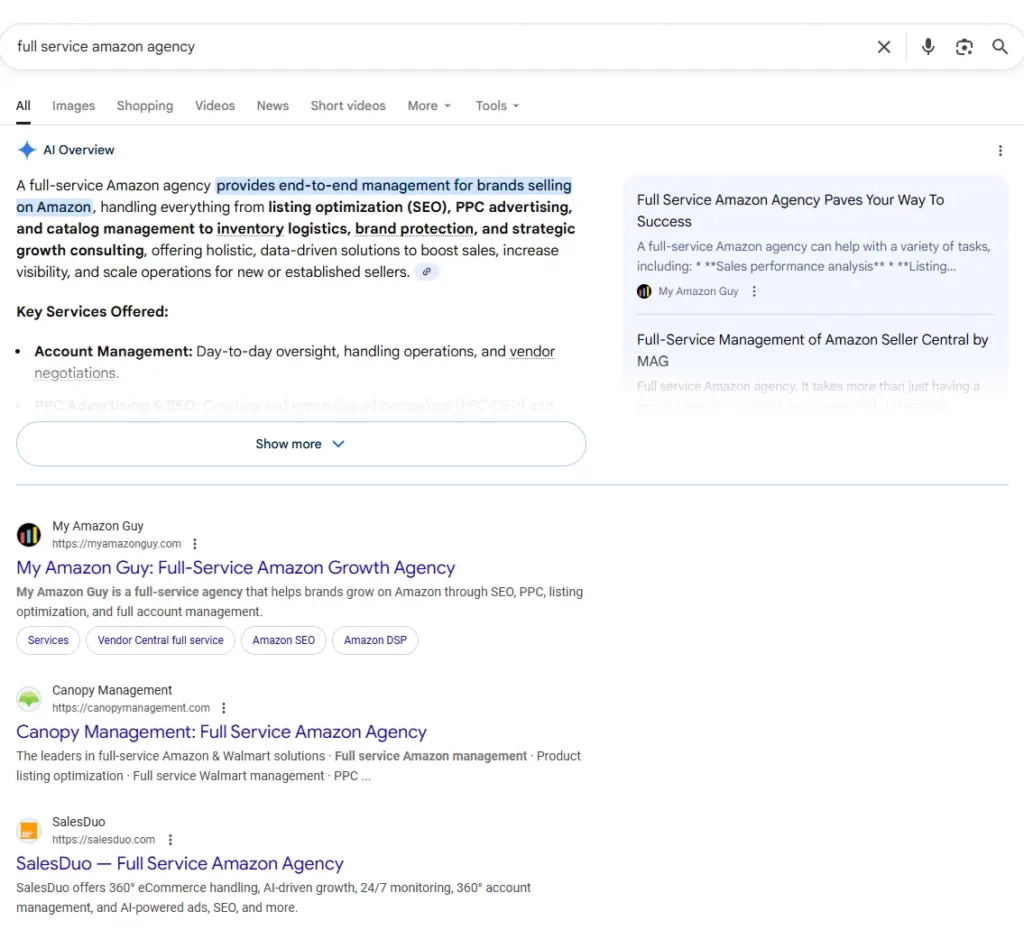Open Google Lens image search
Image resolution: width=1024 pixels, height=939 pixels.
pyautogui.click(x=963, y=46)
